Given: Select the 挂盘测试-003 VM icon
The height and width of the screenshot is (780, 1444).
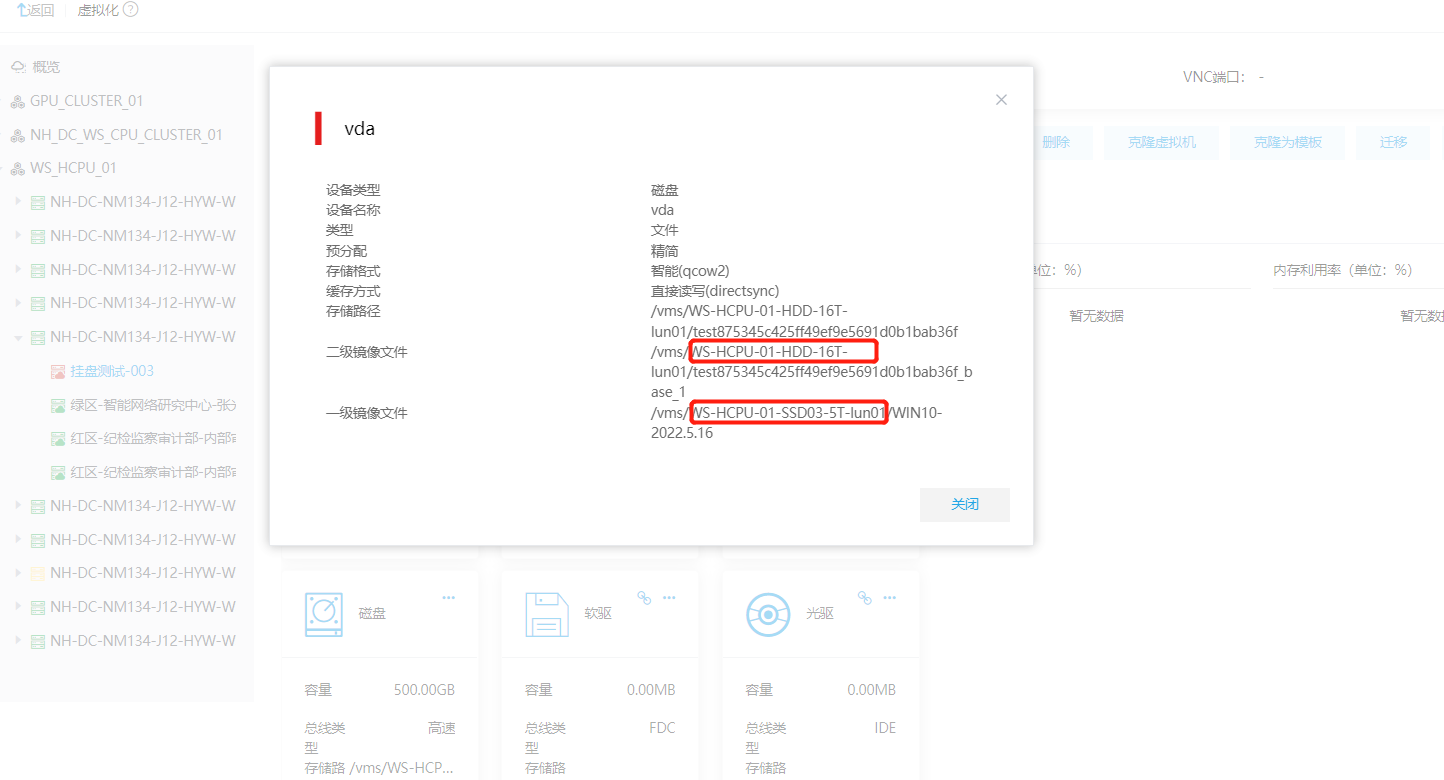Looking at the screenshot, I should (x=59, y=371).
